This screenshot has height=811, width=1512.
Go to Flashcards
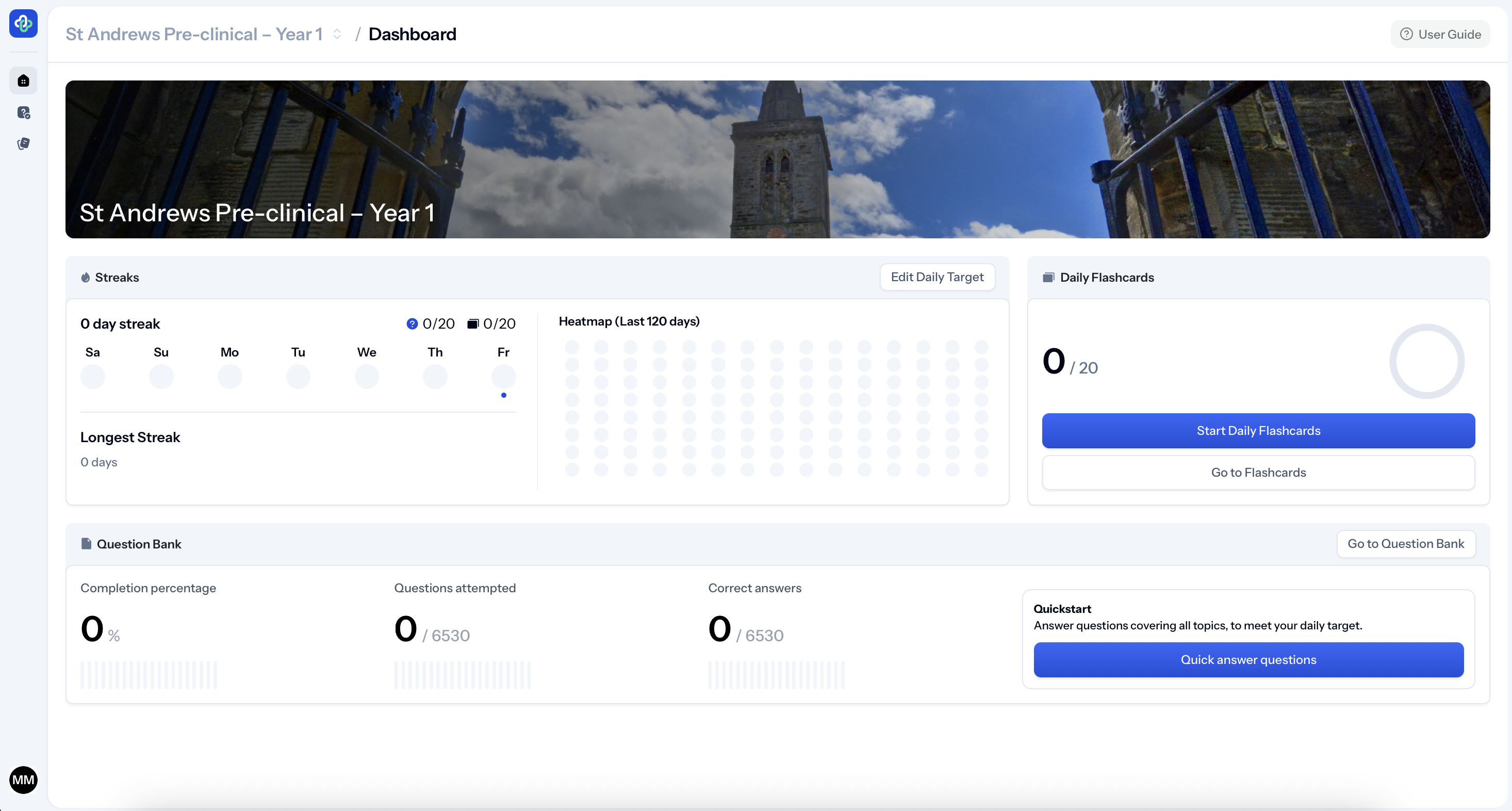click(x=1258, y=472)
